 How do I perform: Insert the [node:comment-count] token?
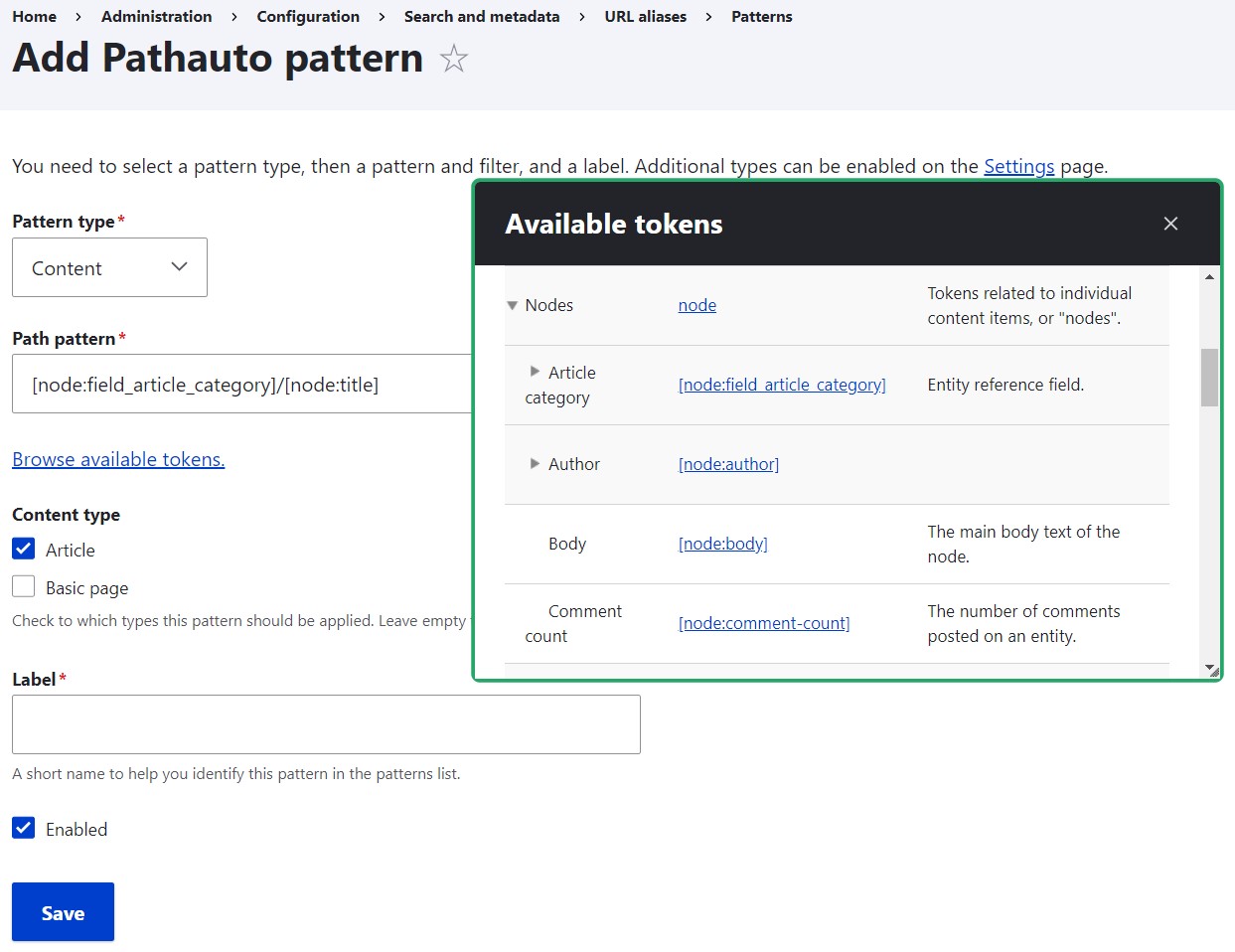(x=763, y=623)
